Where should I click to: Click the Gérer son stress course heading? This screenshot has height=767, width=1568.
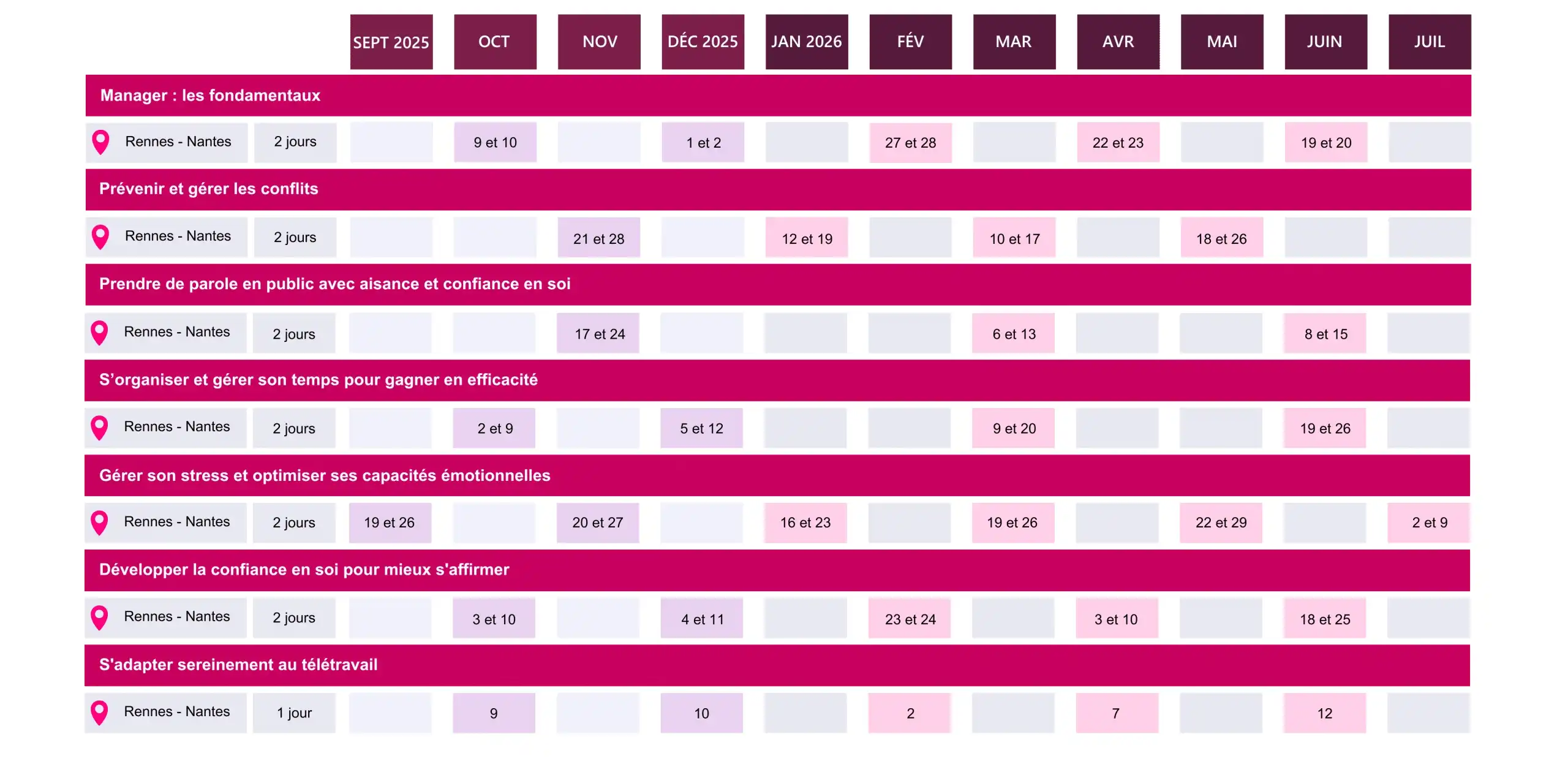pyautogui.click(x=325, y=475)
